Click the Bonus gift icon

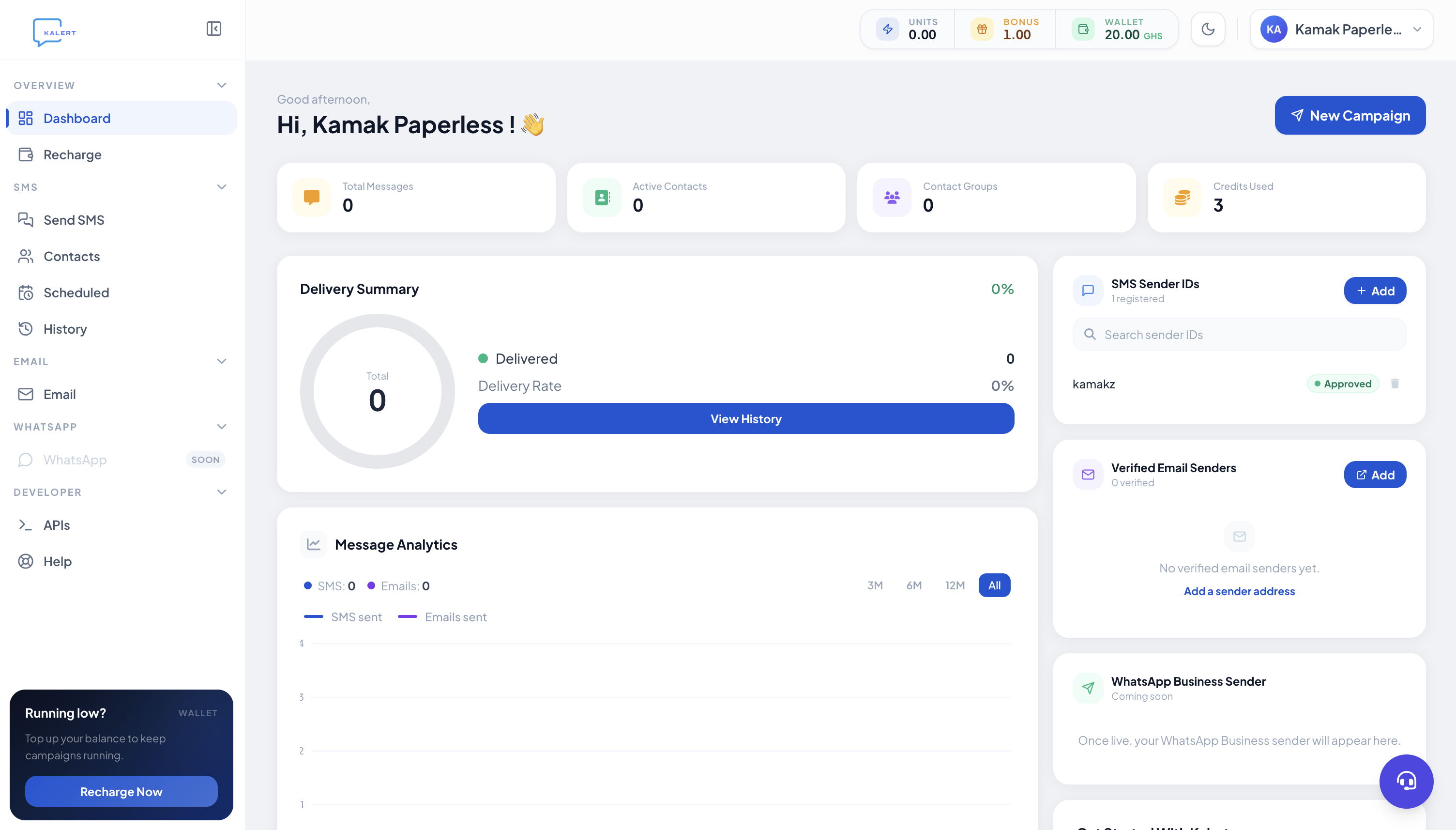pyautogui.click(x=982, y=29)
